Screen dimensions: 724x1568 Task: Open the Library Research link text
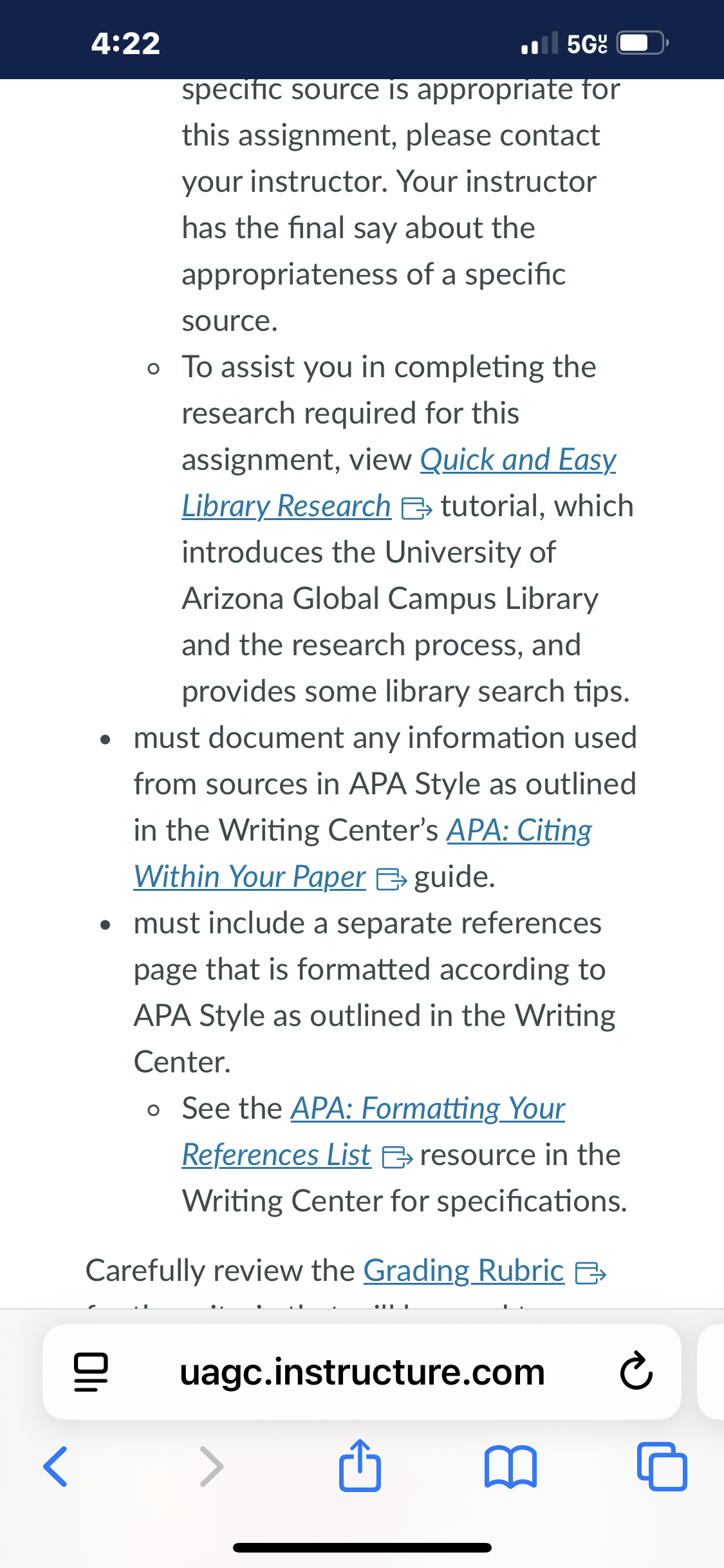click(x=286, y=507)
